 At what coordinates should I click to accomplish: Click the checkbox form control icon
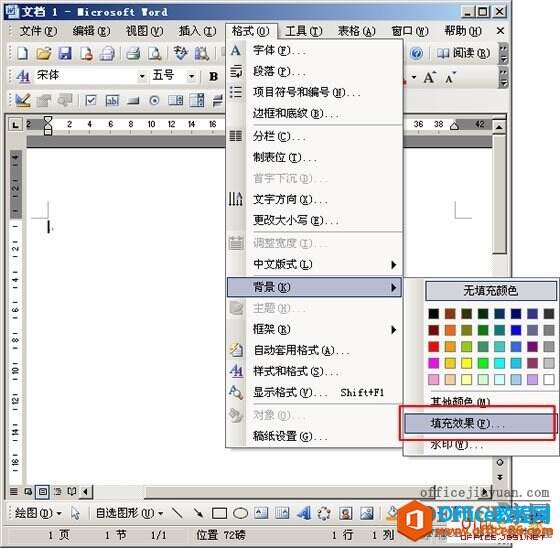[91, 101]
